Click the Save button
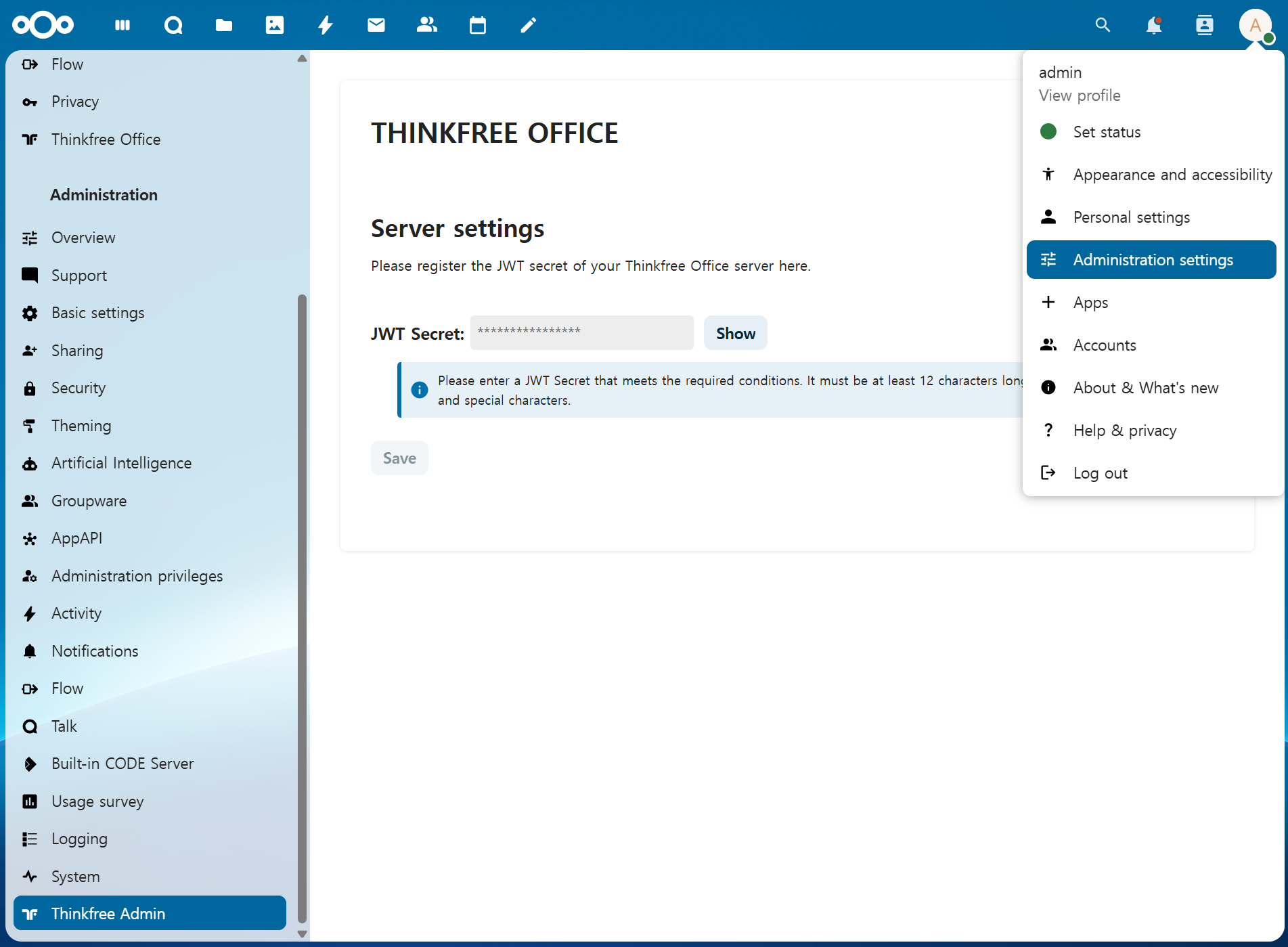Viewport: 1288px width, 947px height. click(399, 458)
